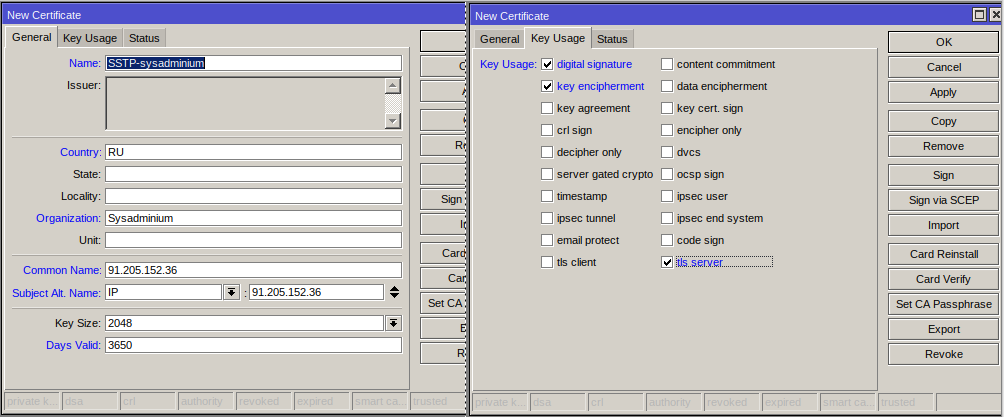The height and width of the screenshot is (417, 1004).
Task: Click Sign via SCEP button
Action: coord(943,200)
